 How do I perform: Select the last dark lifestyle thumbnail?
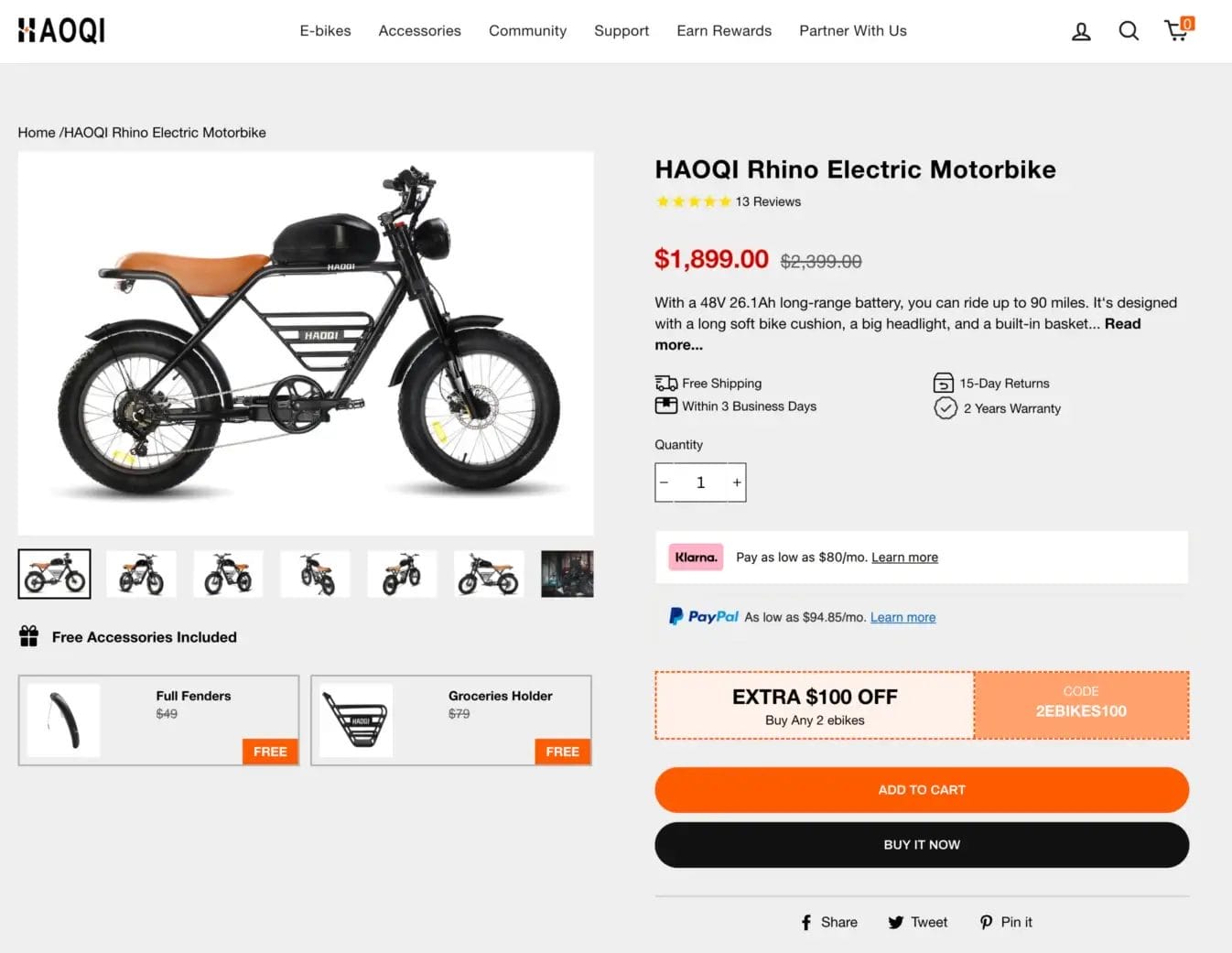point(567,574)
